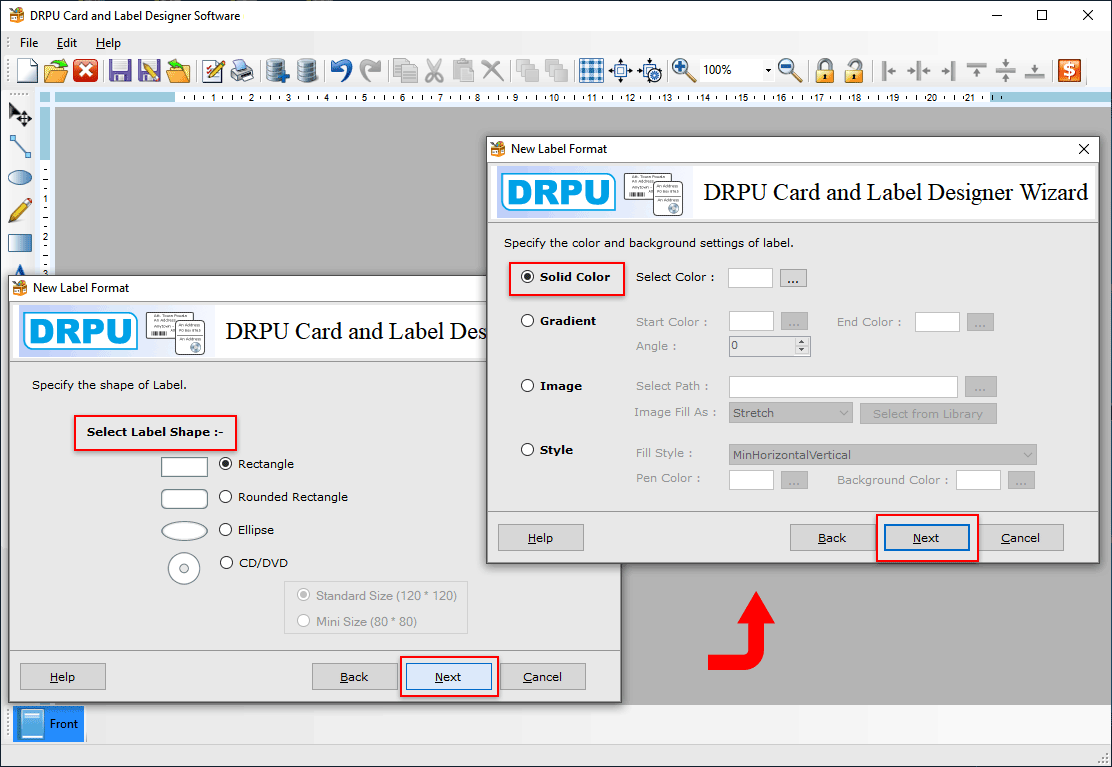This screenshot has width=1112, height=767.
Task: Select the Rectangle label shape
Action: coord(226,464)
